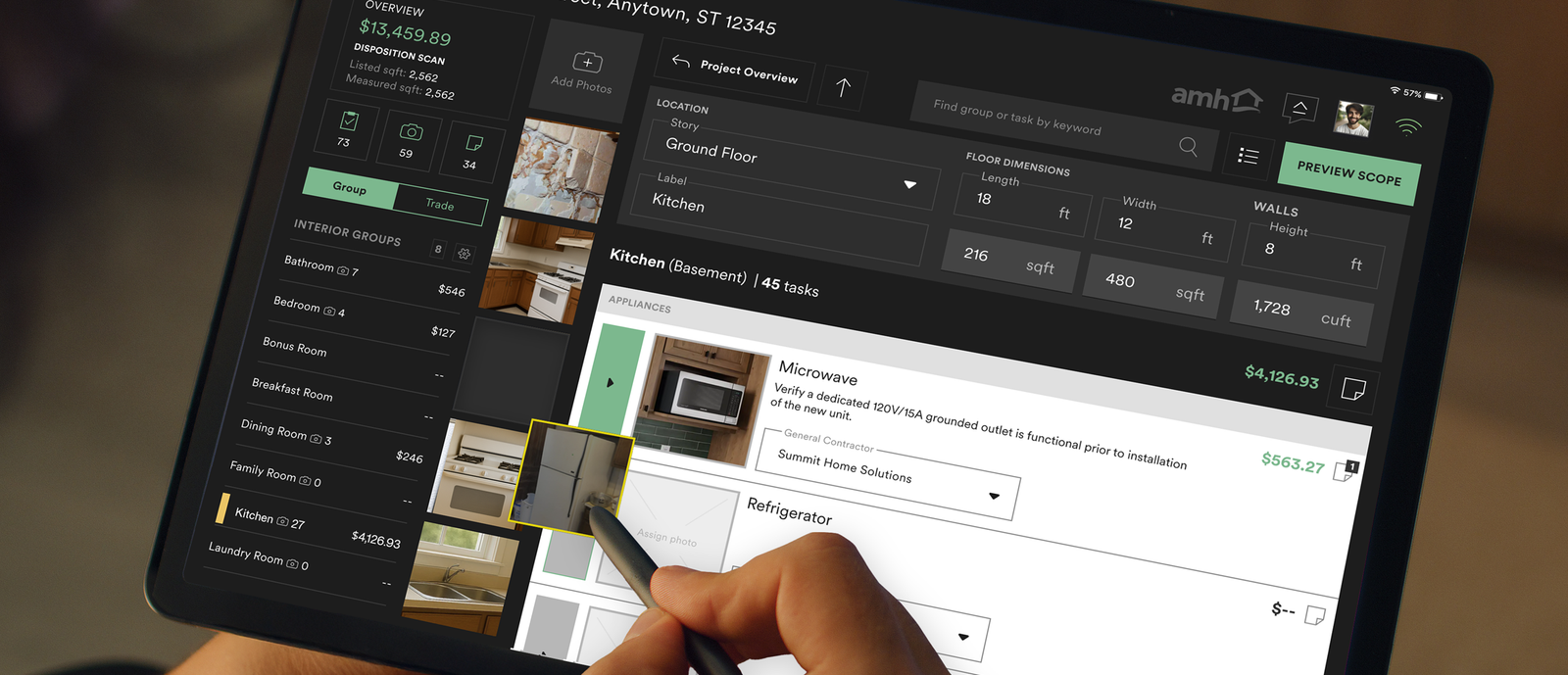The image size is (1568, 675).
Task: Click the up arrow button beside Project Overview
Action: 843,87
